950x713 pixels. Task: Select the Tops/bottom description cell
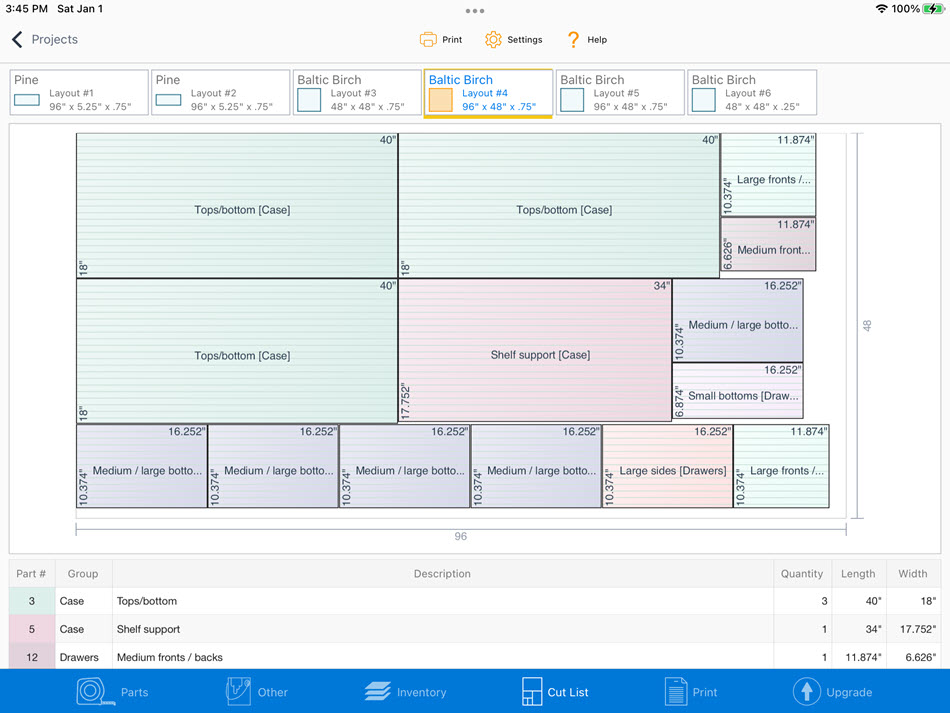tap(442, 601)
